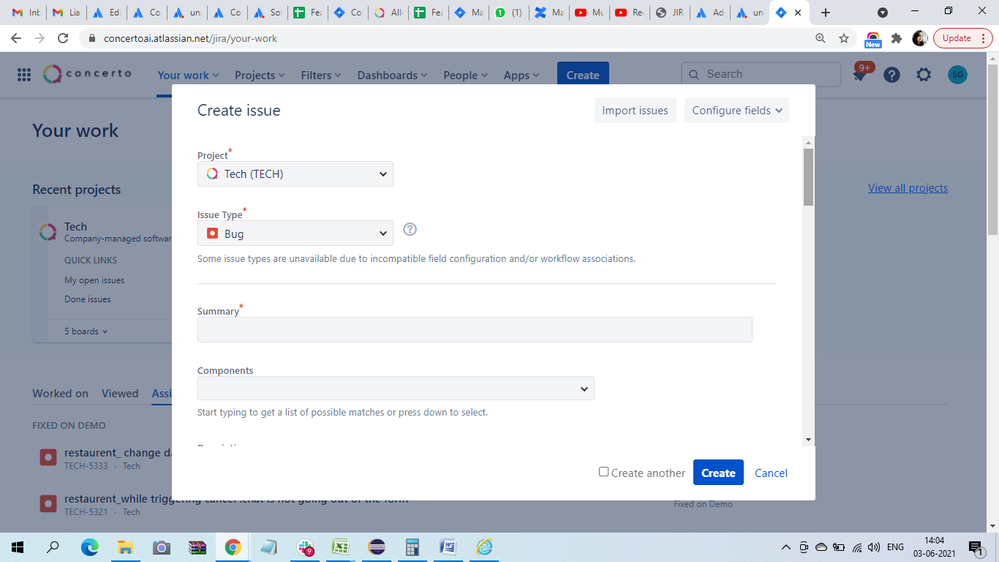Viewport: 999px width, 562px height.
Task: Open the Chrome extensions puzzle icon
Action: click(x=896, y=38)
